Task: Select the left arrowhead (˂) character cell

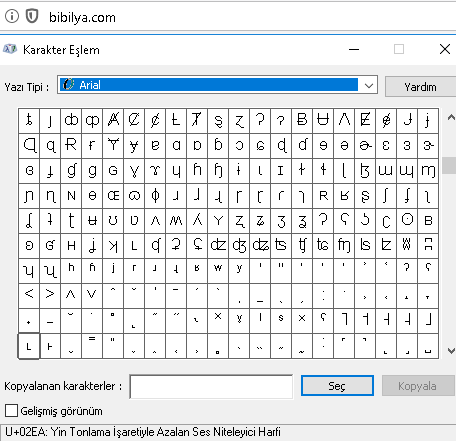Action: click(29, 296)
